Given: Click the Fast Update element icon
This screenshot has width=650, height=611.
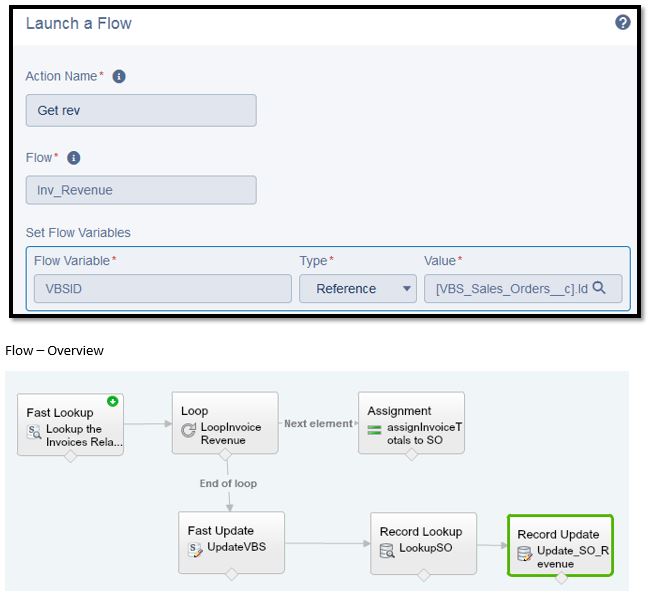Looking at the screenshot, I should 195,550.
